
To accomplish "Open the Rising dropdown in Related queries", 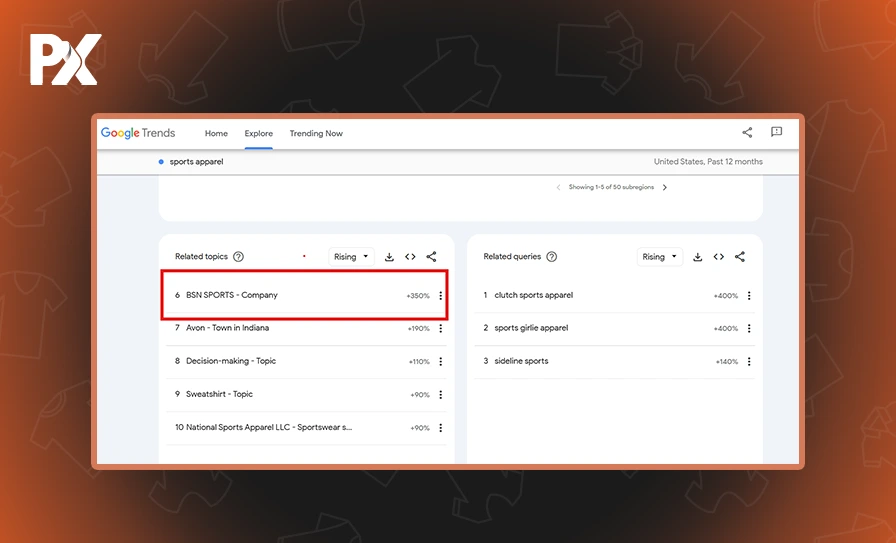I will pyautogui.click(x=660, y=257).
